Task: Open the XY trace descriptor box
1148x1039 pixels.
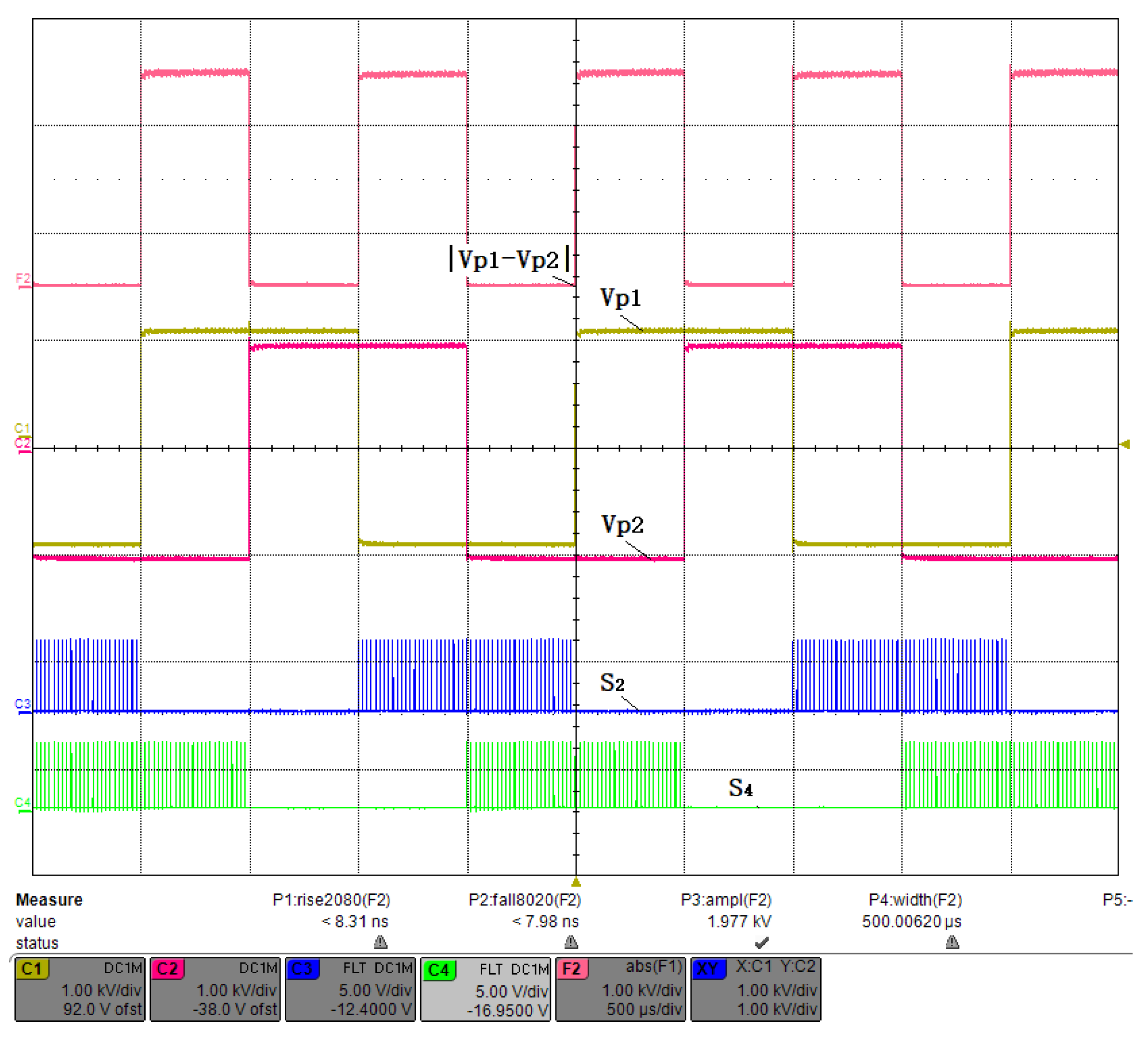Action: pos(756,990)
